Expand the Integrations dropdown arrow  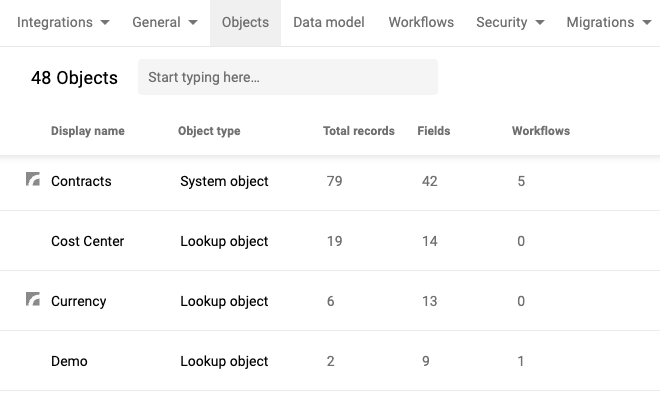(x=105, y=22)
